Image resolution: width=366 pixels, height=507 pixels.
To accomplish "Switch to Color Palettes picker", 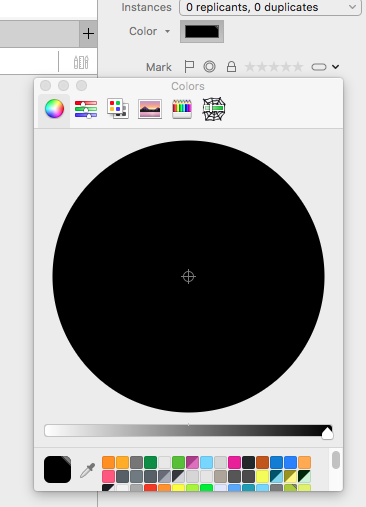I will click(118, 109).
